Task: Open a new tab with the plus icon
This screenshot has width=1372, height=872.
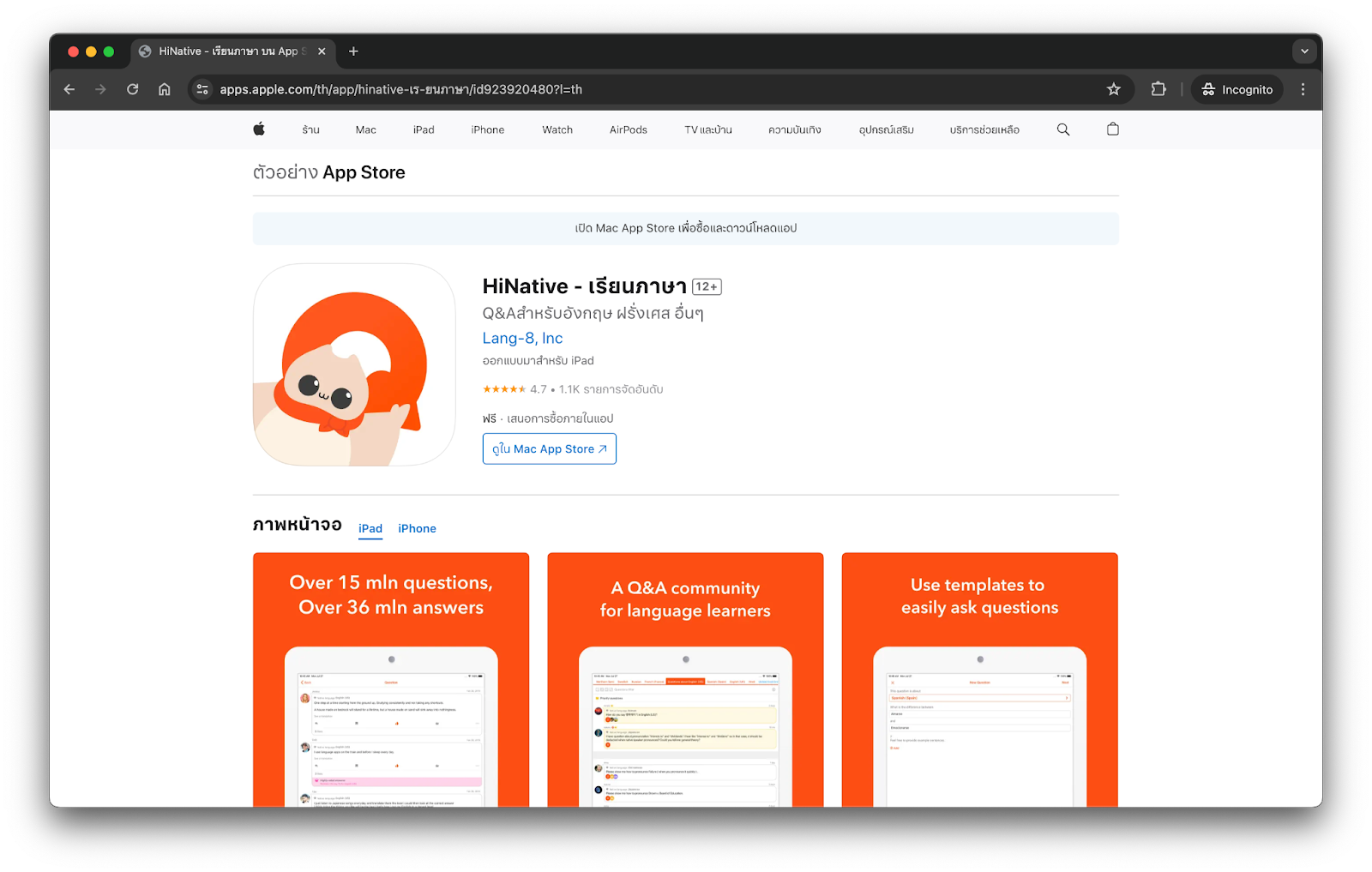Action: coord(353,51)
